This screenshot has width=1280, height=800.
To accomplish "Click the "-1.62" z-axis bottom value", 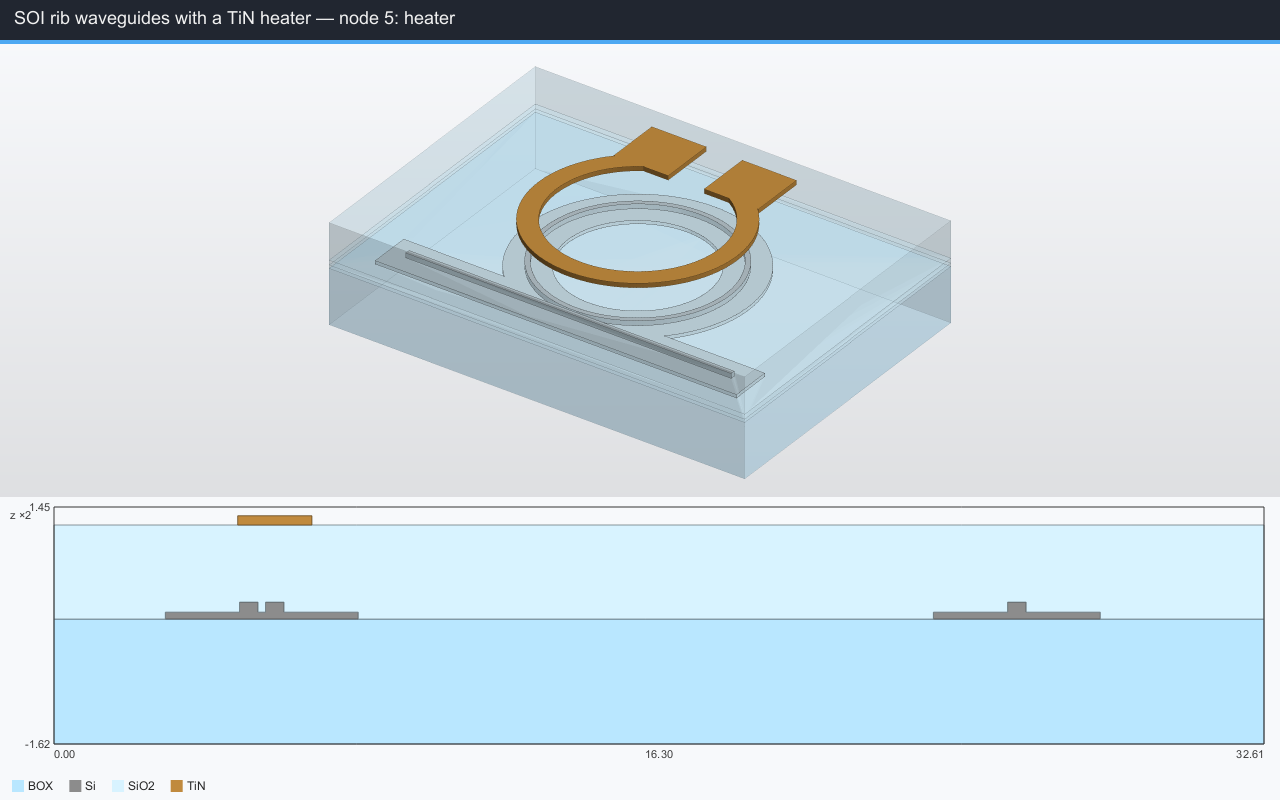I will click(38, 744).
